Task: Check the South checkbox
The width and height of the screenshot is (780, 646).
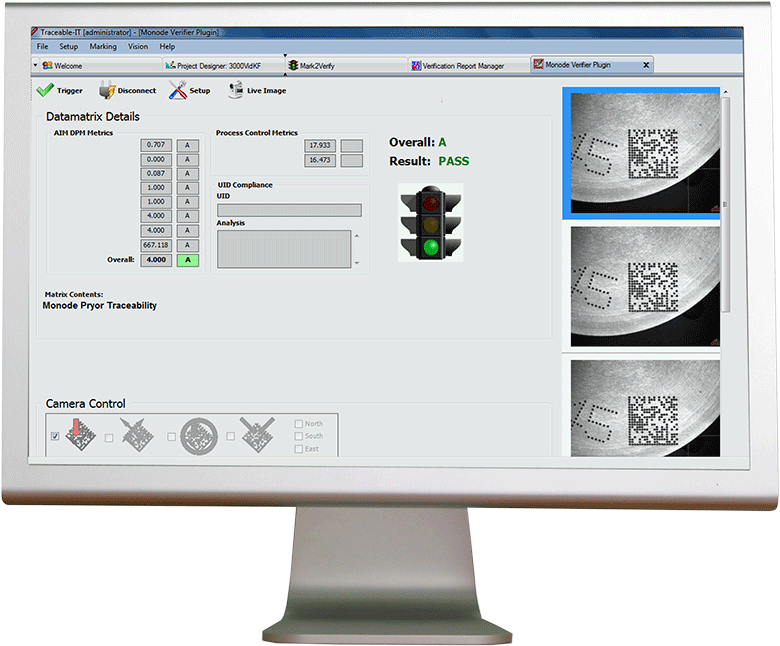Action: (298, 436)
